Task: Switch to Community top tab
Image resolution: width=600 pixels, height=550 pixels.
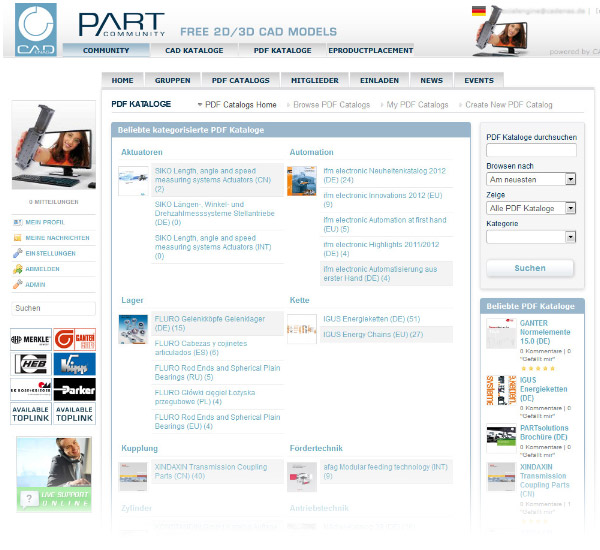Action: click(106, 50)
